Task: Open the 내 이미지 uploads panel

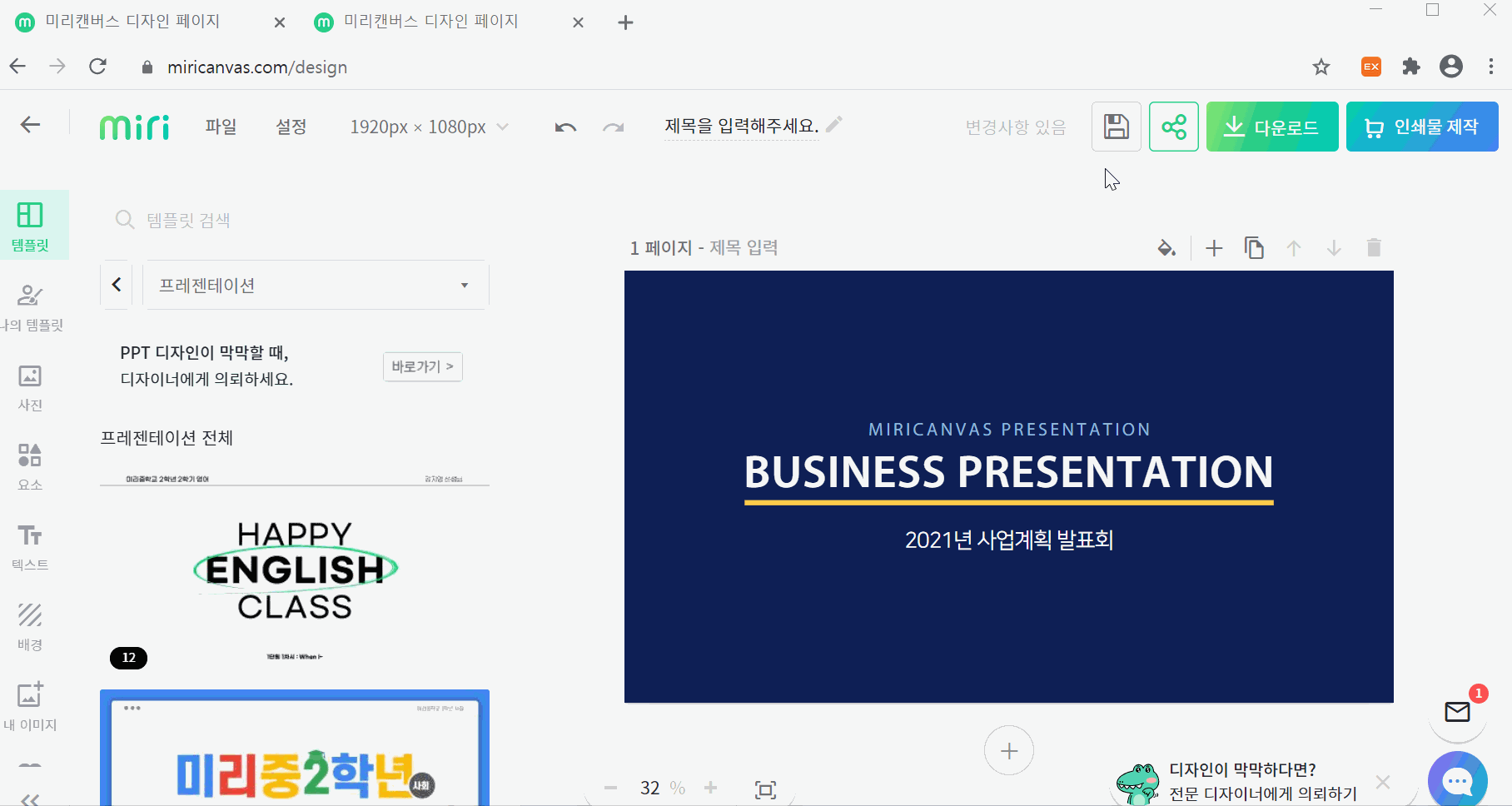Action: [31, 707]
